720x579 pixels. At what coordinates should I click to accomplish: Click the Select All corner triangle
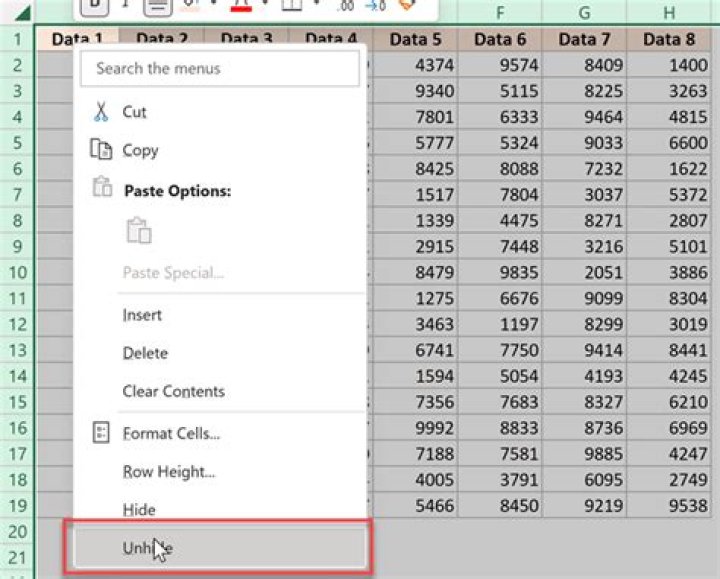22,12
